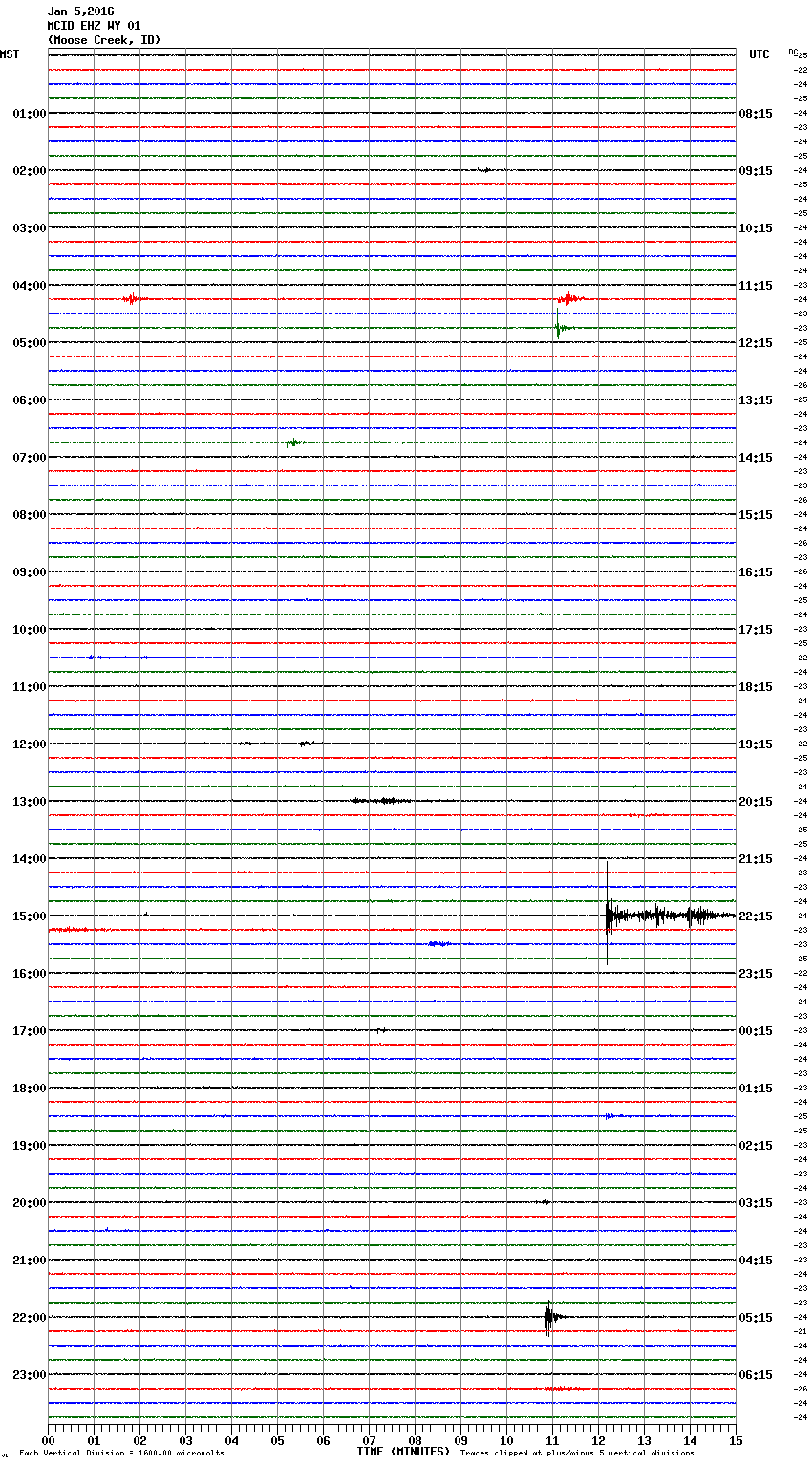Click the date label "Jan 5,2016"
This screenshot has width=812, height=1466.
(x=80, y=11)
